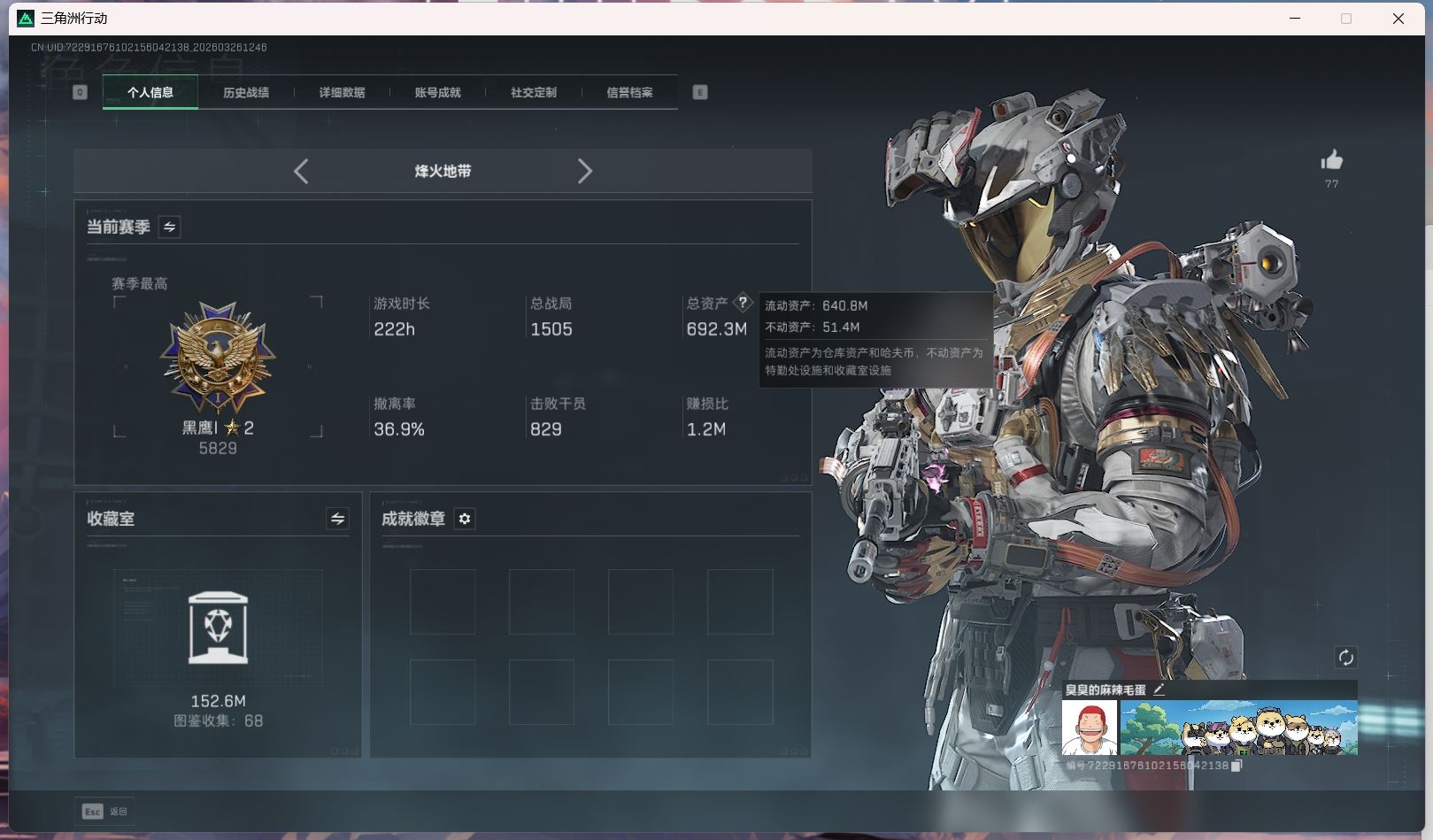This screenshot has height=840, width=1433.
Task: Open the 详细数据 tab
Action: pyautogui.click(x=342, y=92)
